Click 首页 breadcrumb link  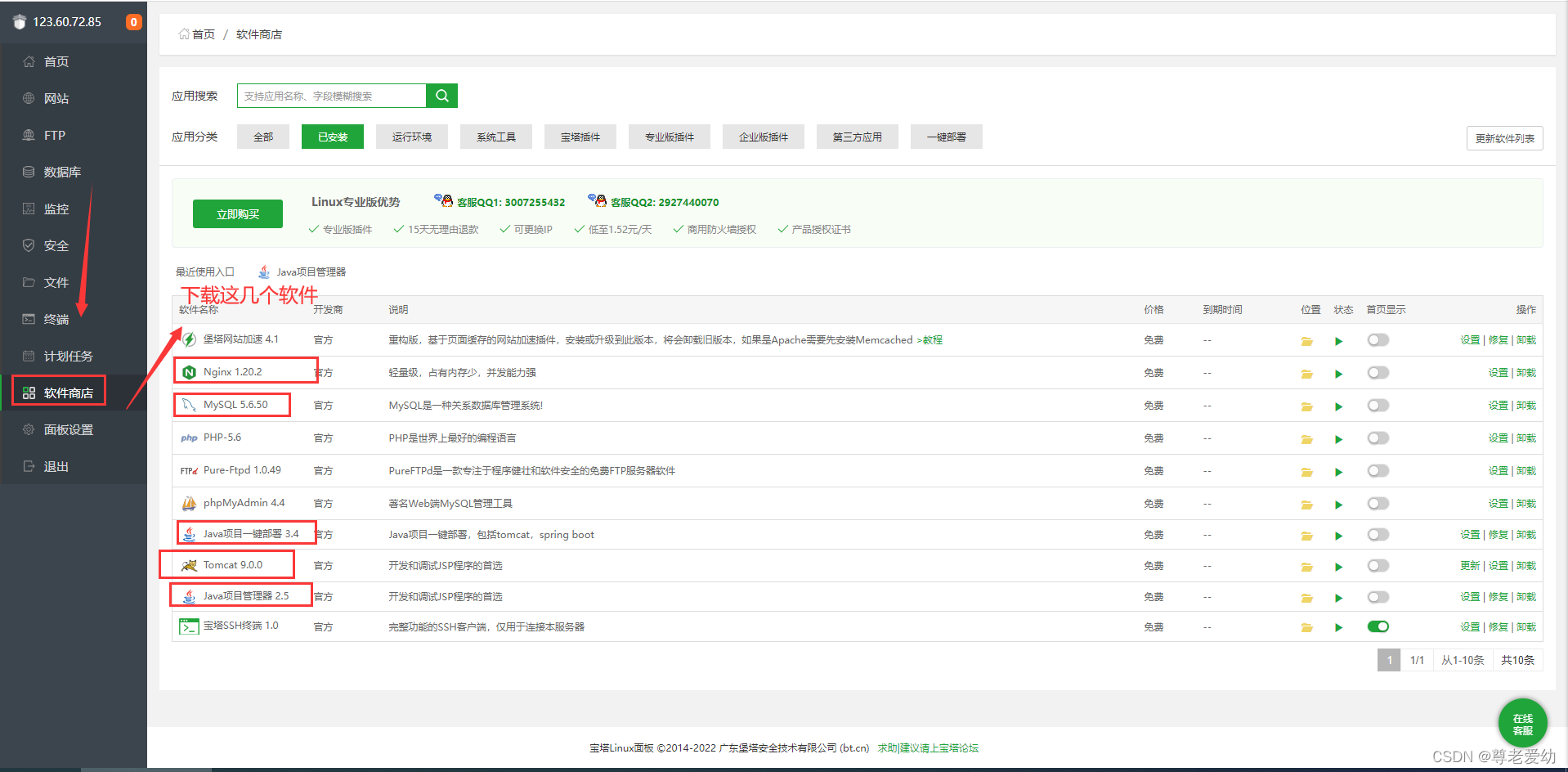pyautogui.click(x=204, y=34)
